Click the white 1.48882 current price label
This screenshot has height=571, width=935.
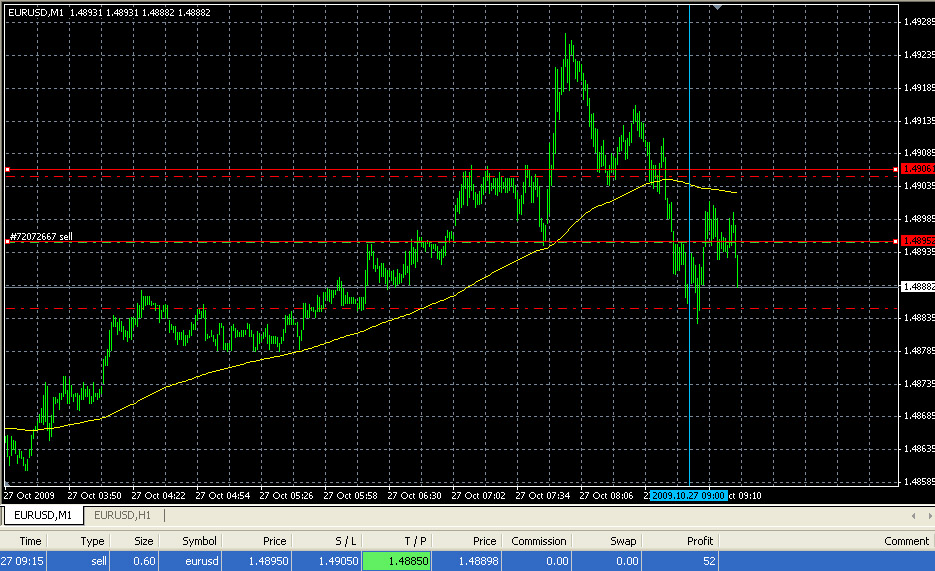pyautogui.click(x=917, y=286)
